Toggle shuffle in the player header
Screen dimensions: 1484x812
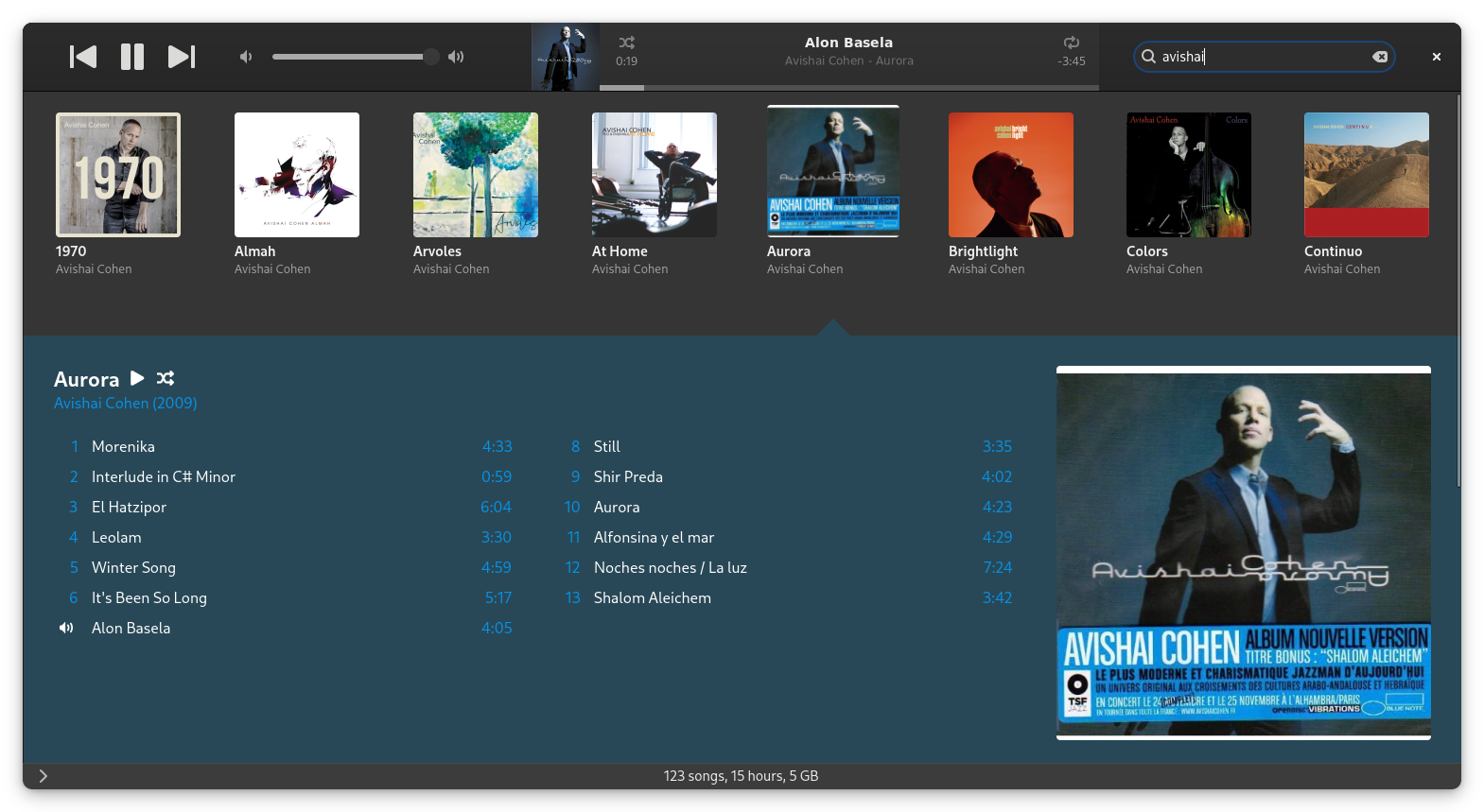point(626,43)
